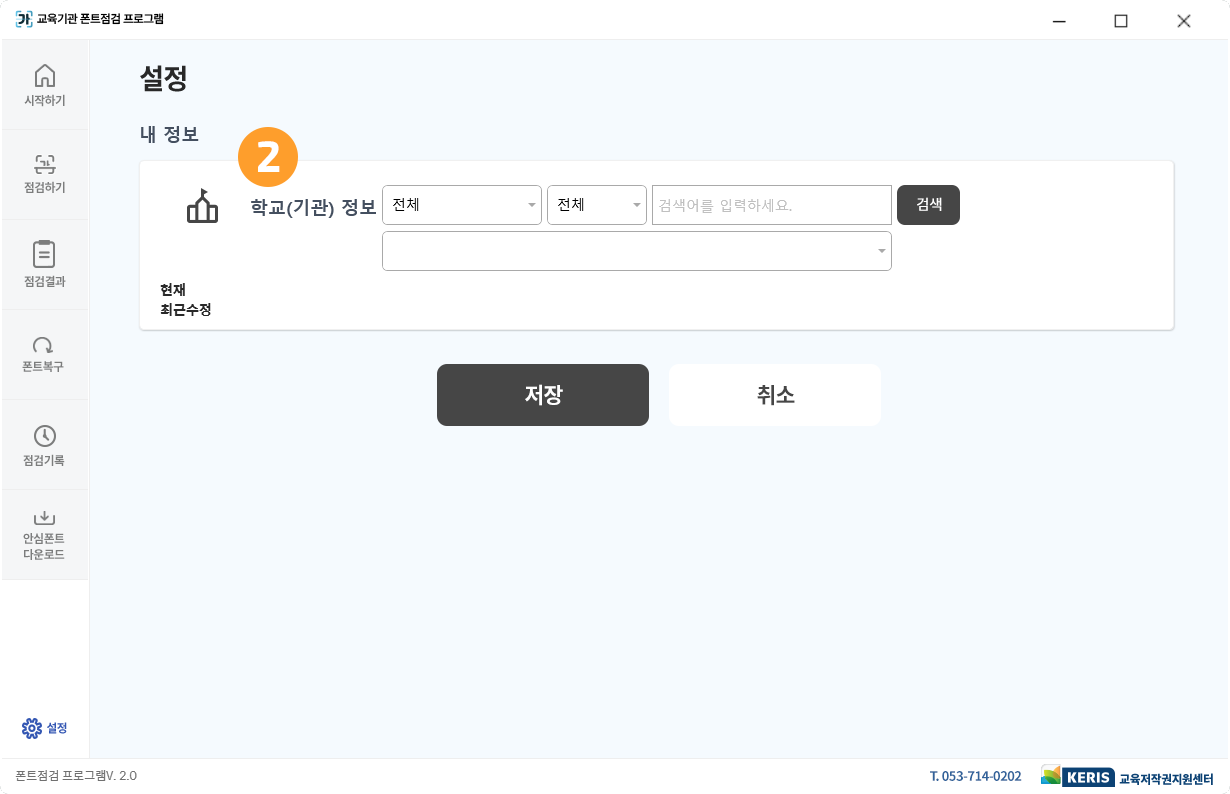
Task: Open the 폰트복구 font recovery tool
Action: [45, 353]
